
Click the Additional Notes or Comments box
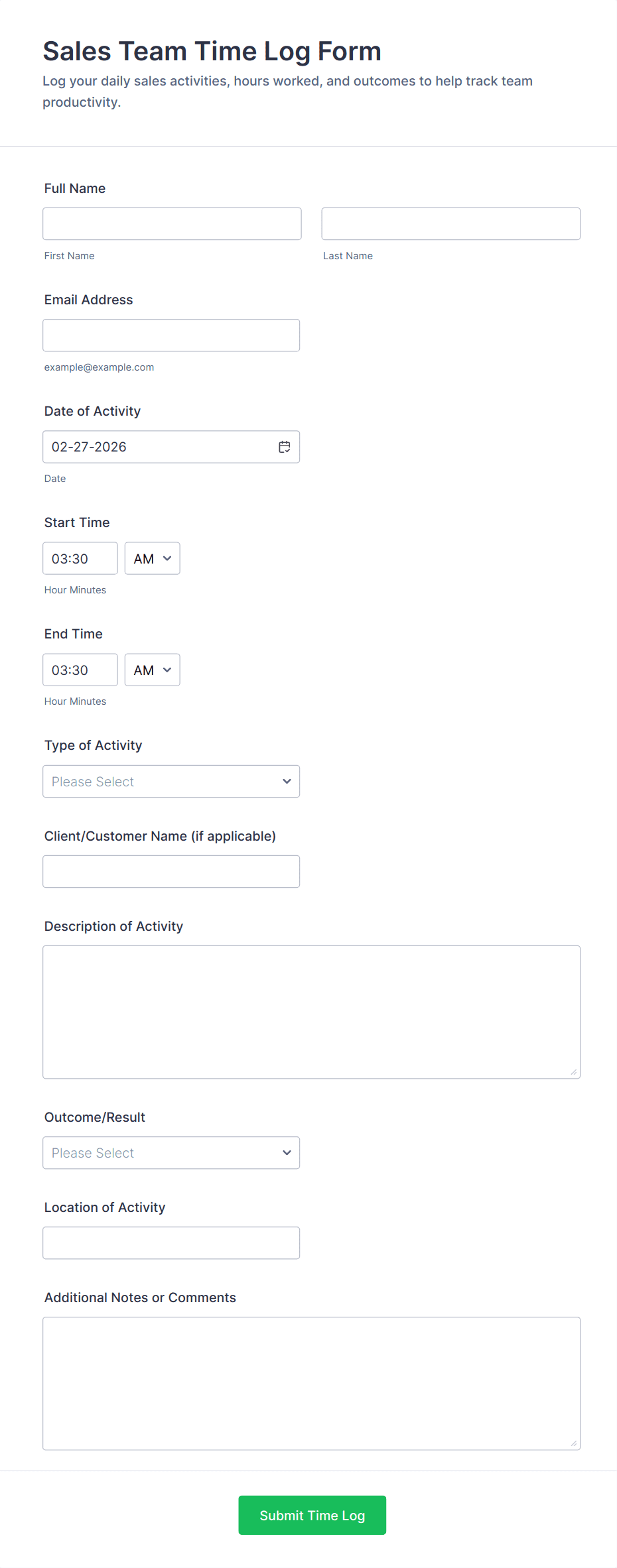(311, 1383)
